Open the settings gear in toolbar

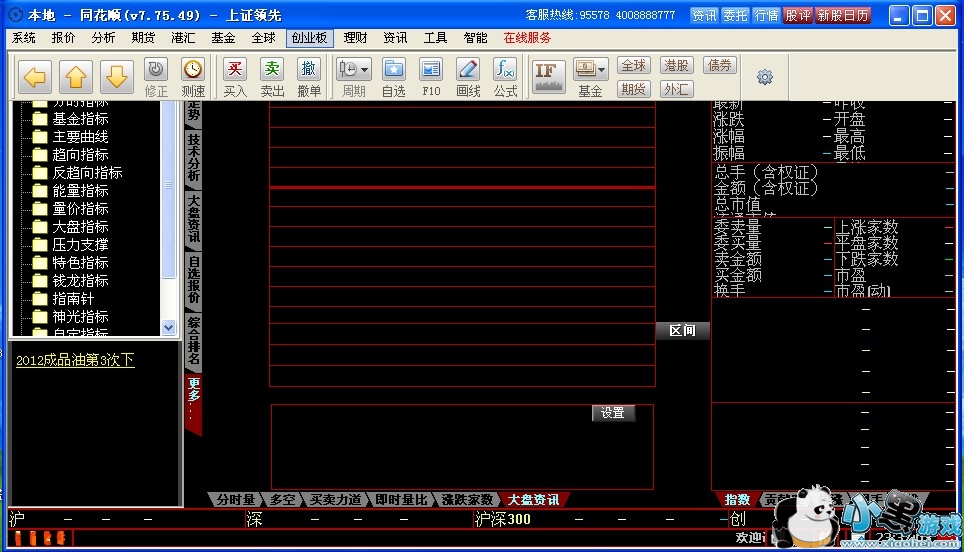point(765,77)
